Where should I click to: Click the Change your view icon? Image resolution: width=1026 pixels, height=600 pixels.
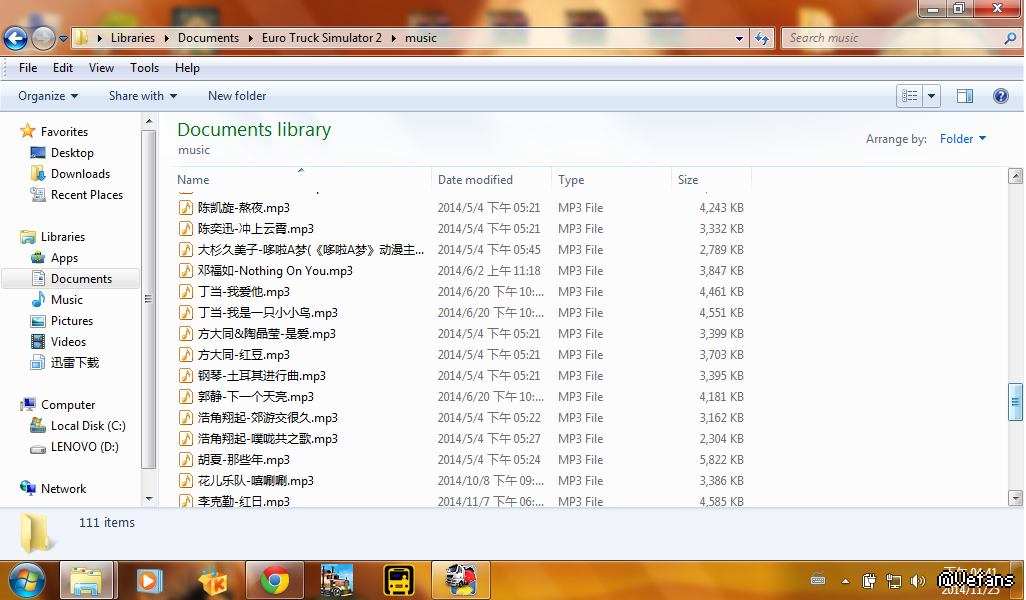pyautogui.click(x=910, y=96)
